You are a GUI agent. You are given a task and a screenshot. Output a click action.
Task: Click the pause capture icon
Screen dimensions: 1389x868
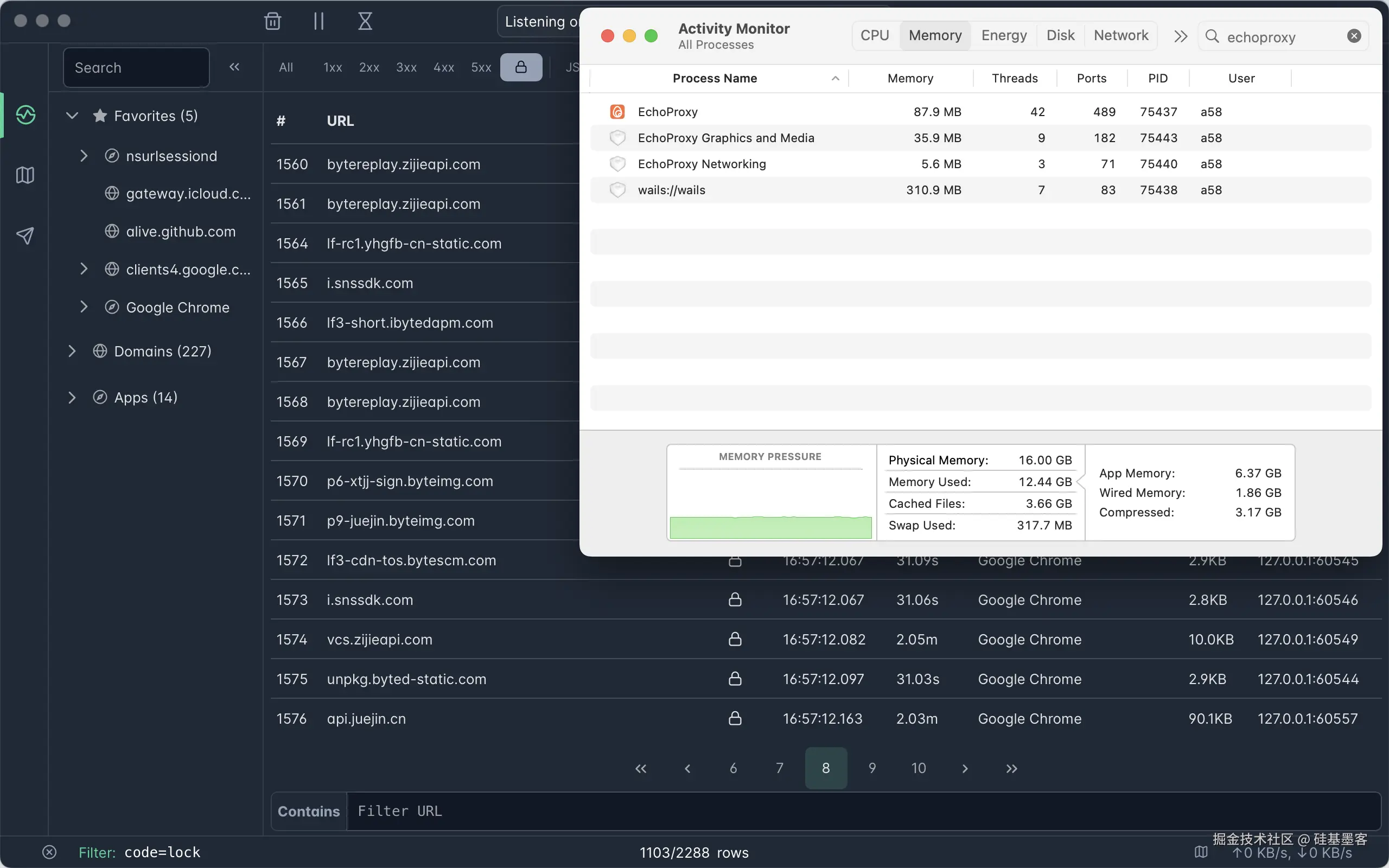(x=318, y=21)
